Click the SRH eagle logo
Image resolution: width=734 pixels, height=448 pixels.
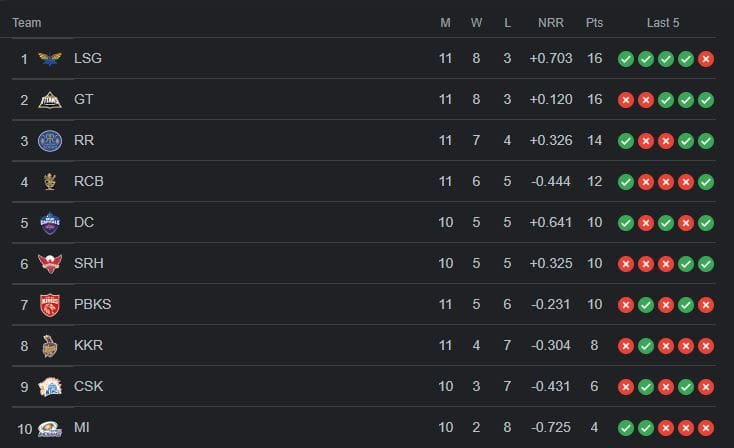pyautogui.click(x=50, y=264)
